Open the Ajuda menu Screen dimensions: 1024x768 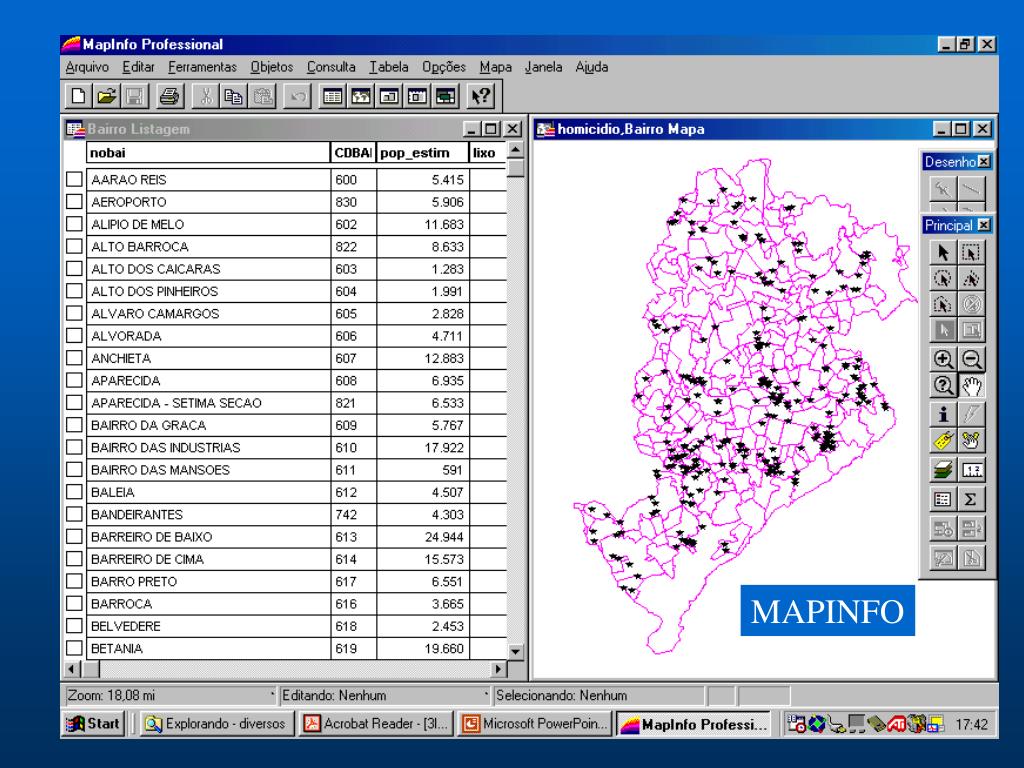click(x=592, y=67)
